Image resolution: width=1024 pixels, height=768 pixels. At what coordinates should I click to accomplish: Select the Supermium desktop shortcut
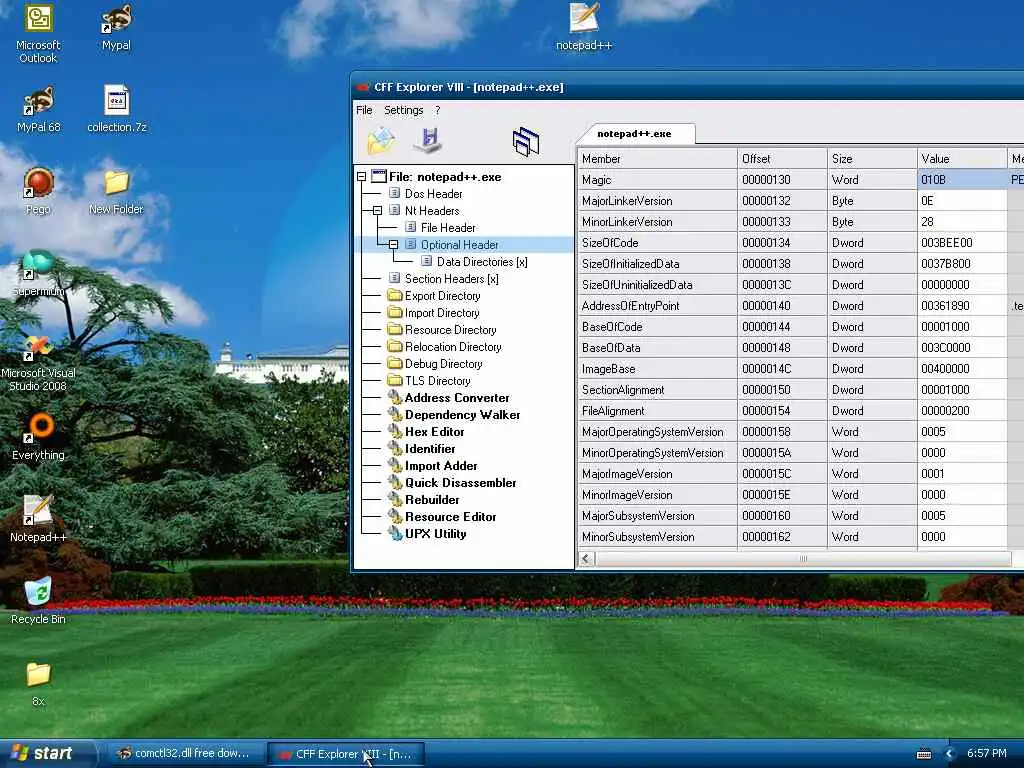tap(38, 274)
